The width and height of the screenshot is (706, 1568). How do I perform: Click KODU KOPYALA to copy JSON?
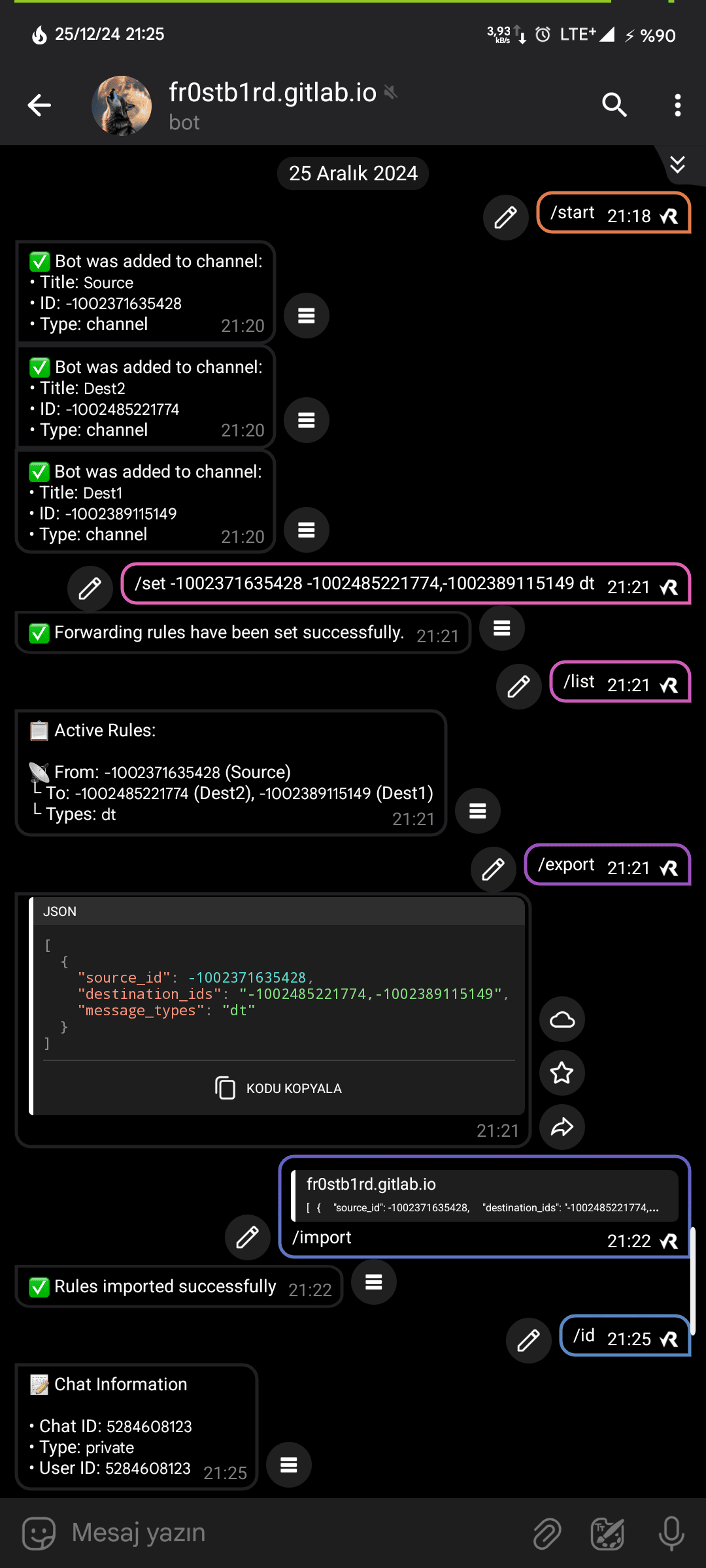279,1088
